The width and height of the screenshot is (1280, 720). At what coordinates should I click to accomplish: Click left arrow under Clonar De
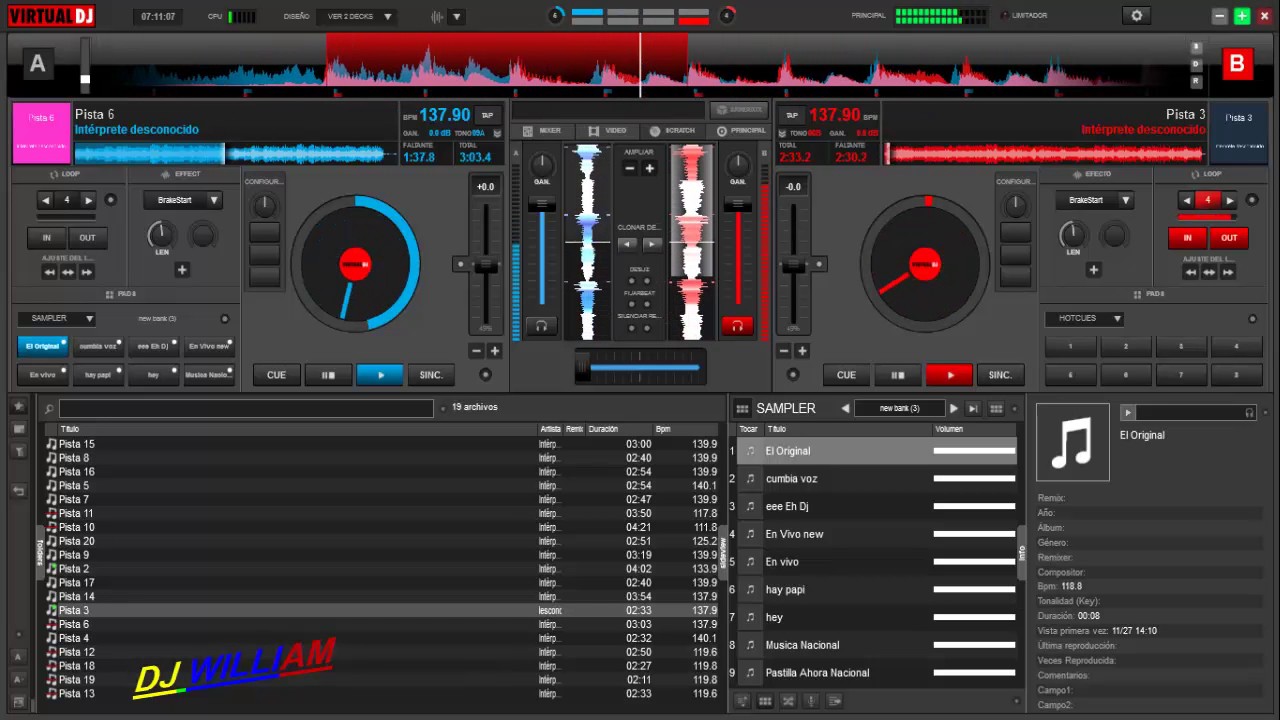click(627, 243)
